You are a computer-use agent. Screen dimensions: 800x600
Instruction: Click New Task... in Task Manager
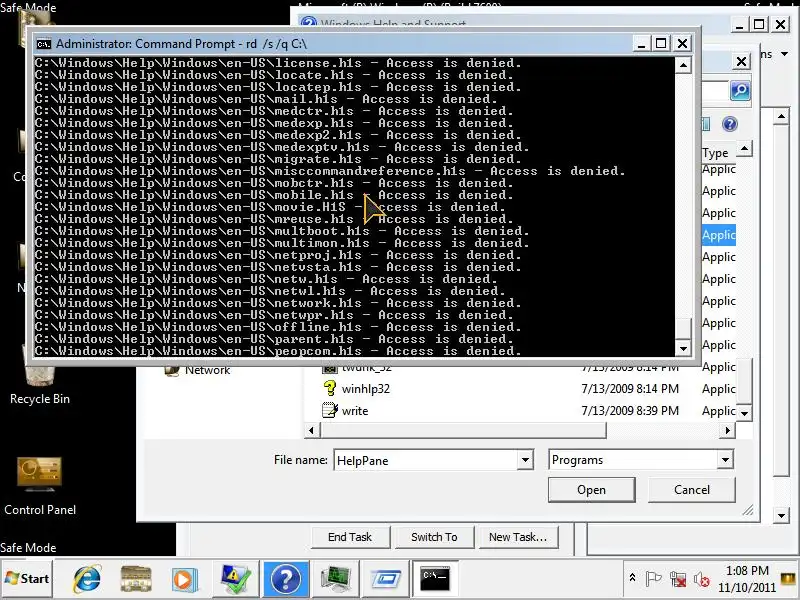[x=518, y=537]
